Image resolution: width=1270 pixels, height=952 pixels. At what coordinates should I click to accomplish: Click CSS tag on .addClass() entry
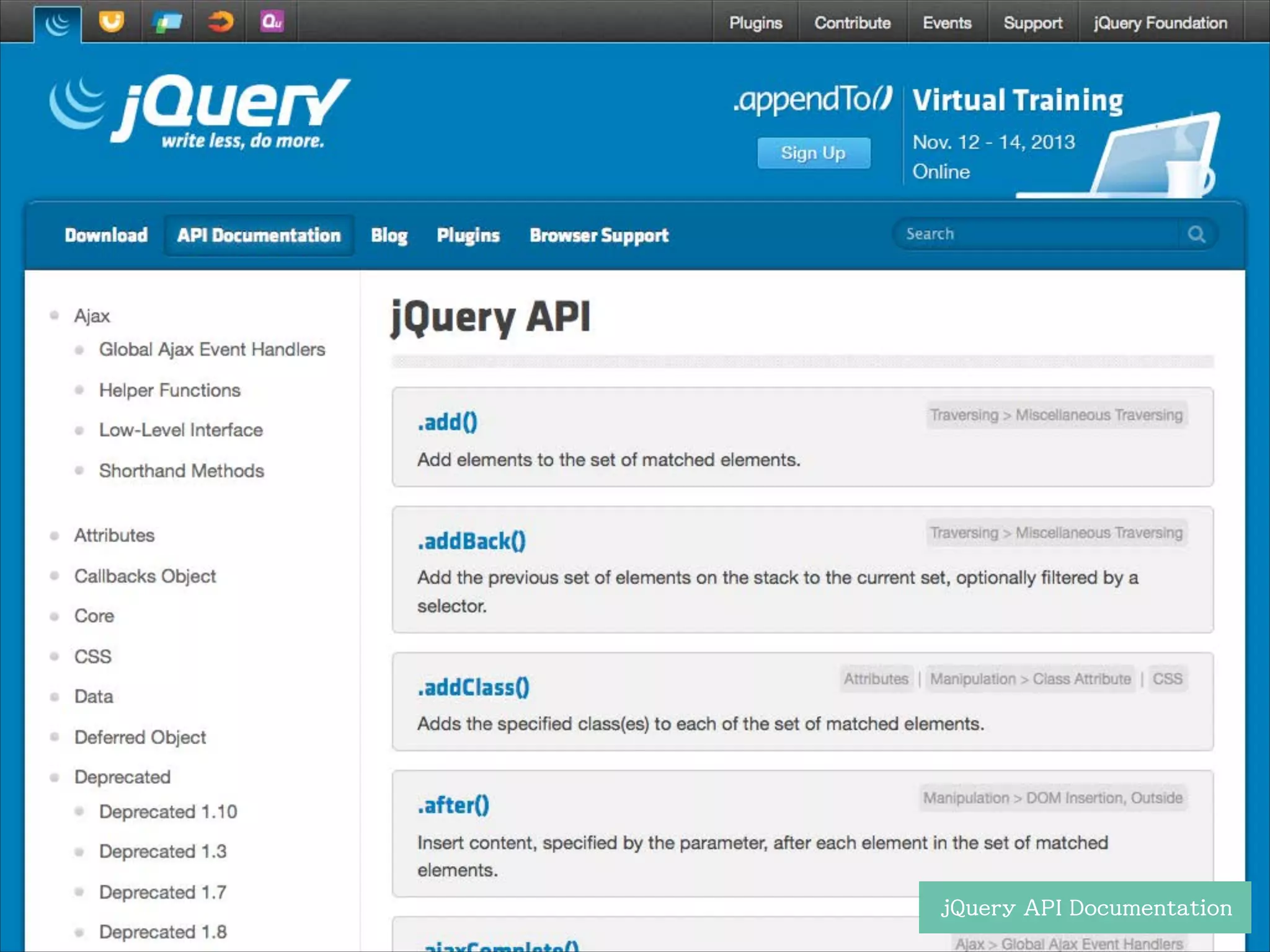(x=1168, y=679)
